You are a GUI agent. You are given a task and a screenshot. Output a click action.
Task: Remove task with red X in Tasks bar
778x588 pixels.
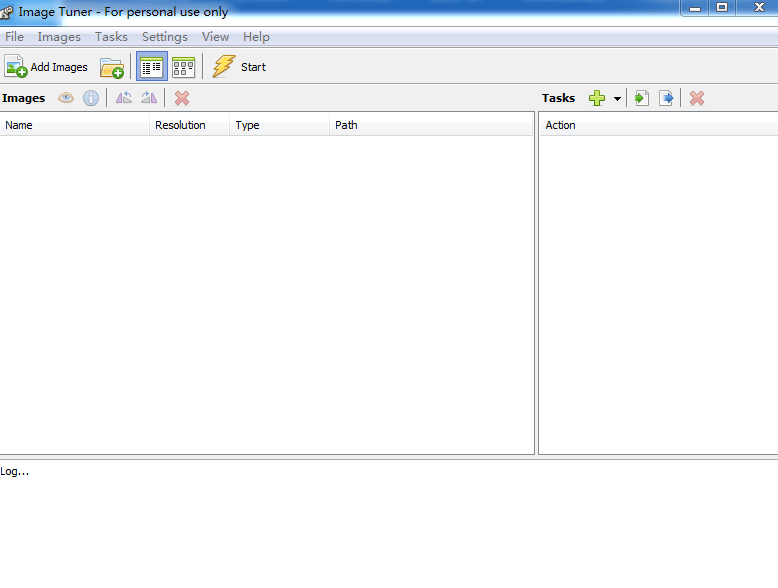[697, 98]
